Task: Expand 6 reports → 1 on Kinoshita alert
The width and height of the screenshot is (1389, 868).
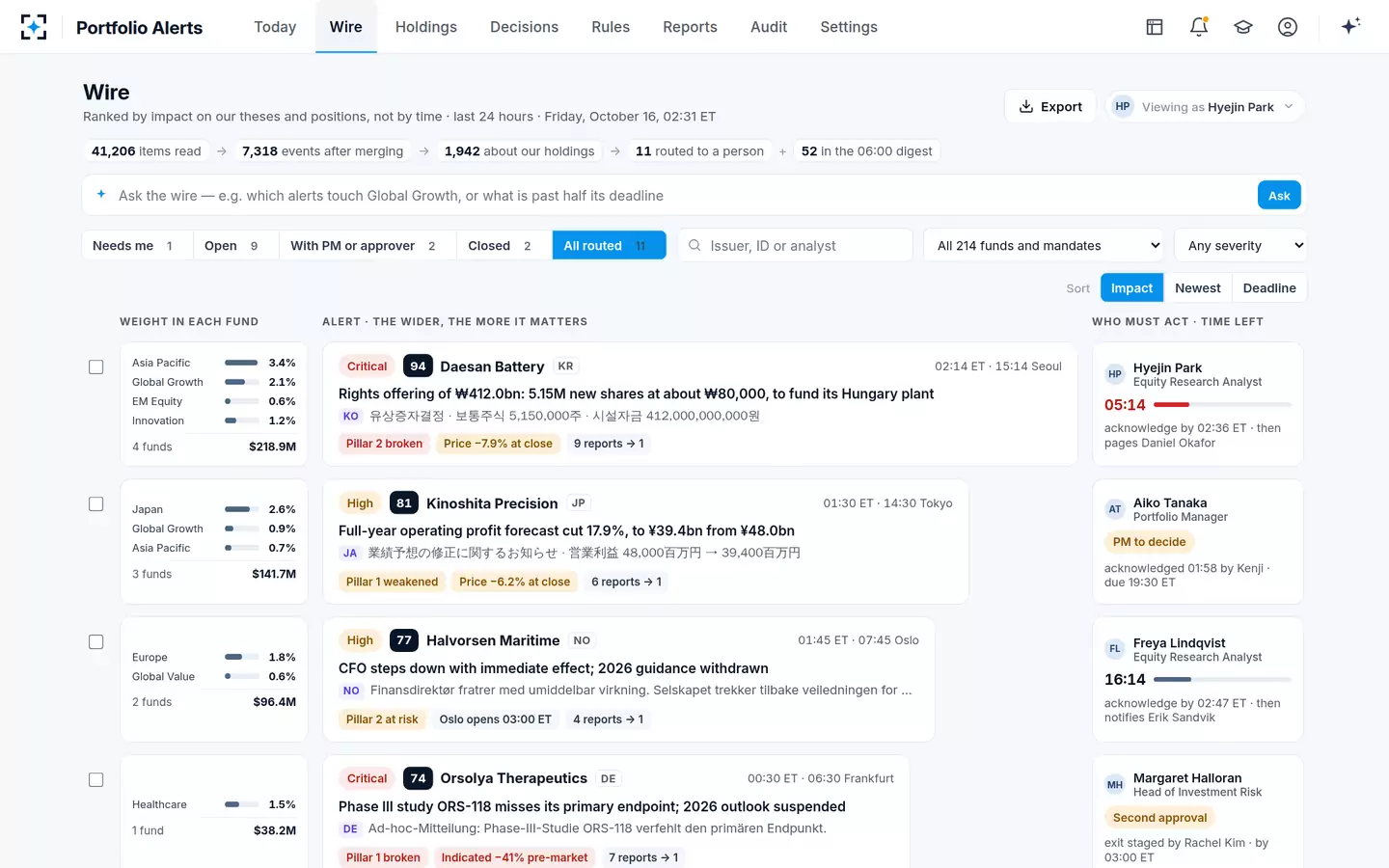Action: tap(626, 582)
